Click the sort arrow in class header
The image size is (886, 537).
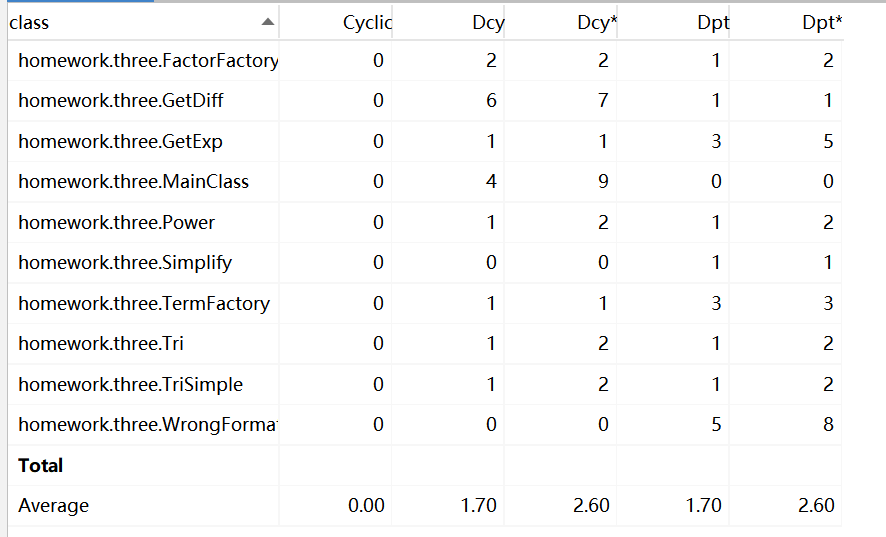tap(267, 21)
